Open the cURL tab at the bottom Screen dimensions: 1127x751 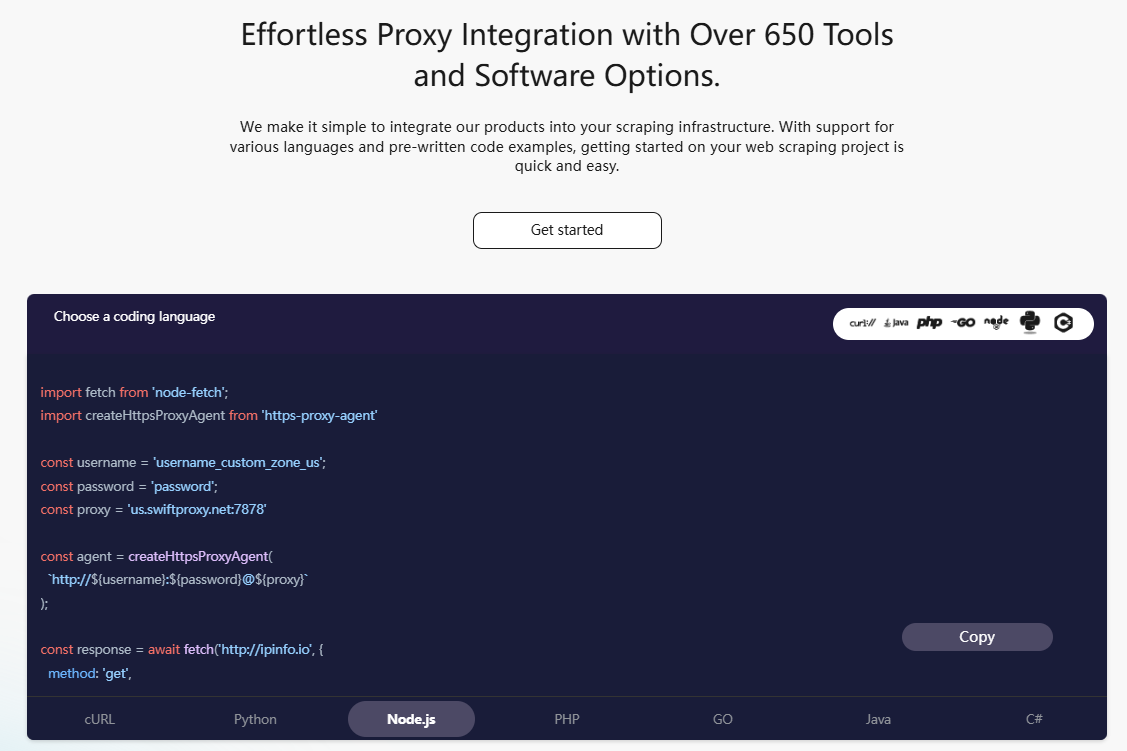point(99,719)
